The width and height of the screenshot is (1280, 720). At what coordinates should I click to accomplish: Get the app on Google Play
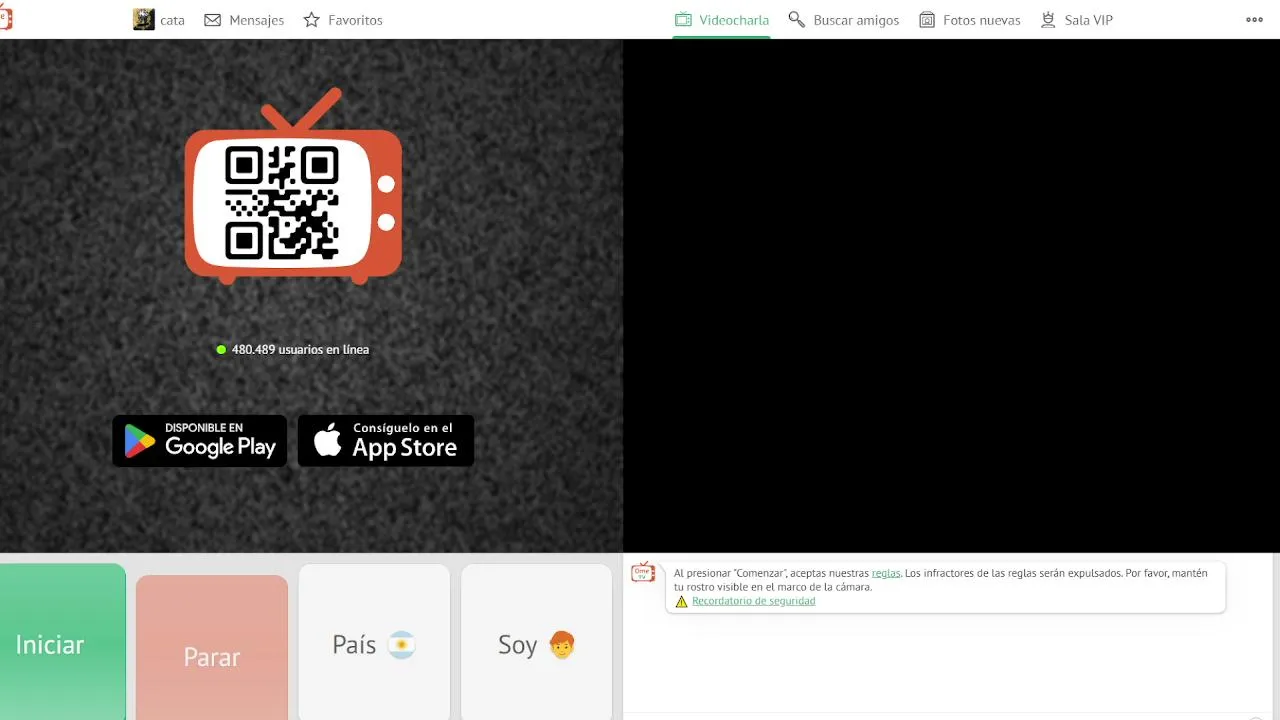[x=200, y=441]
